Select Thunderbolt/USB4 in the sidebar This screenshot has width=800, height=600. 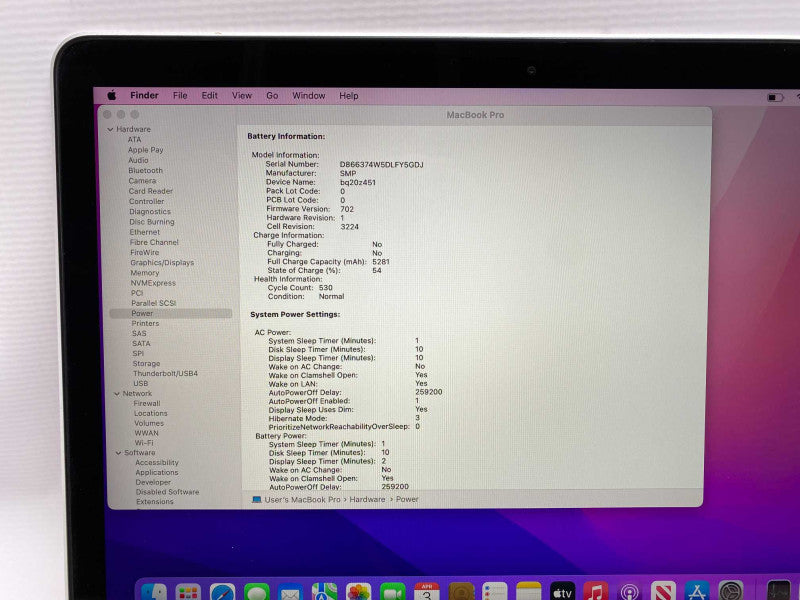165,373
